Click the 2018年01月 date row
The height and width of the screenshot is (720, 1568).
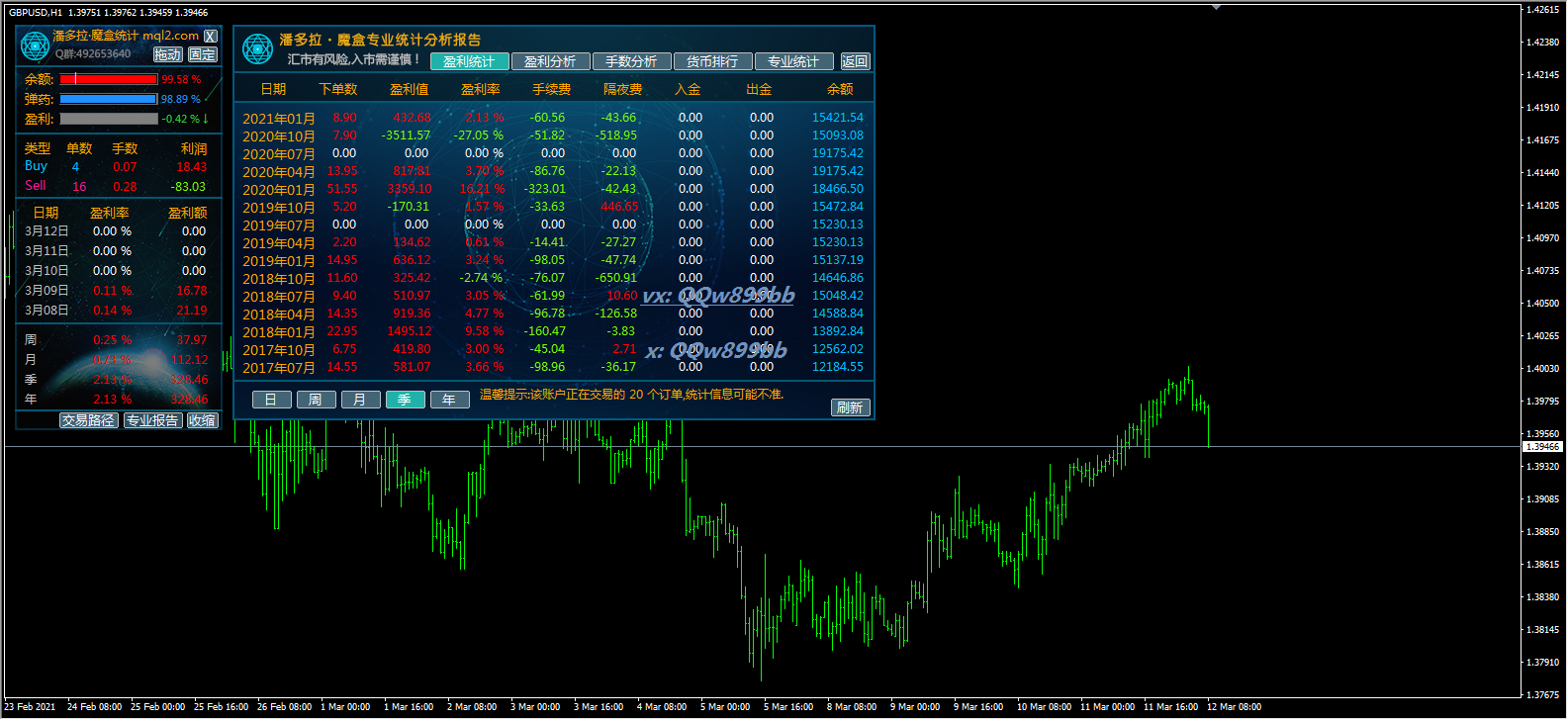click(x=279, y=332)
